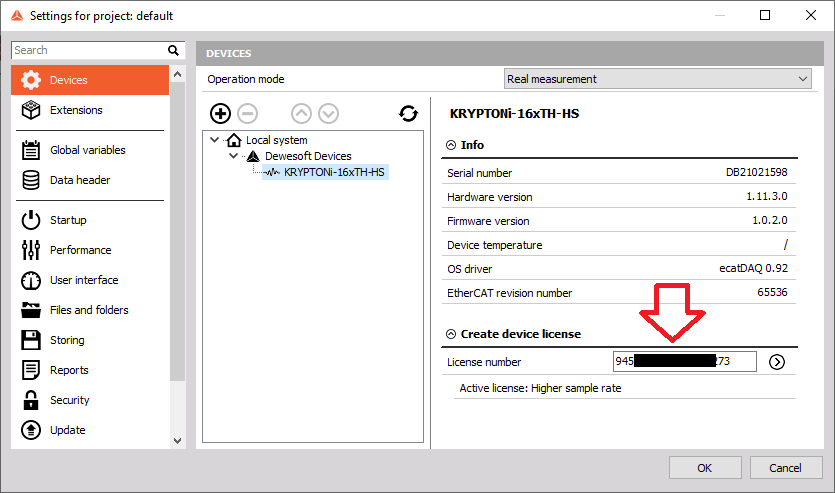Collapse the Dewesoft Devices tree node

(233, 156)
